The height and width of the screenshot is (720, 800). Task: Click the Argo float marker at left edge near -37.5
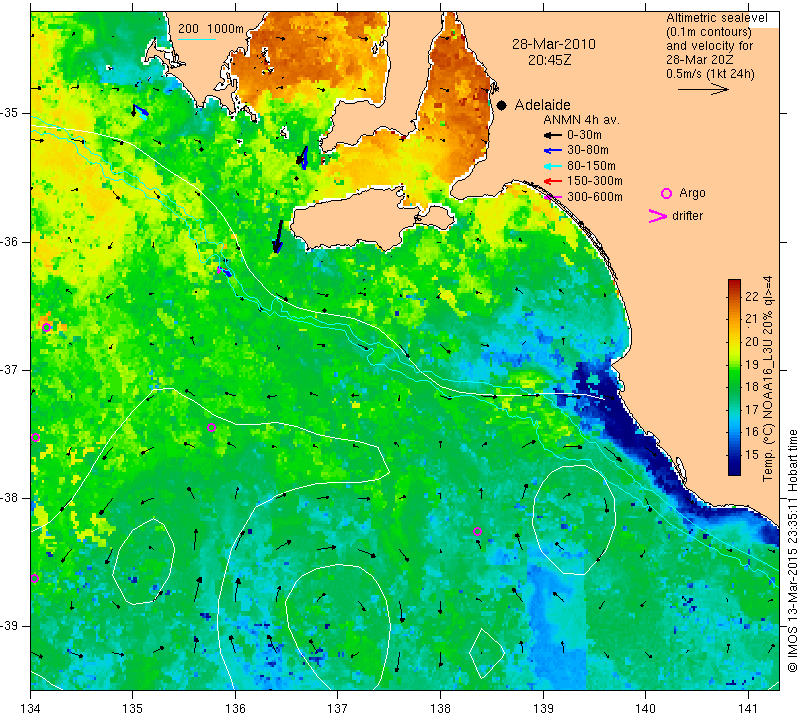click(35, 437)
